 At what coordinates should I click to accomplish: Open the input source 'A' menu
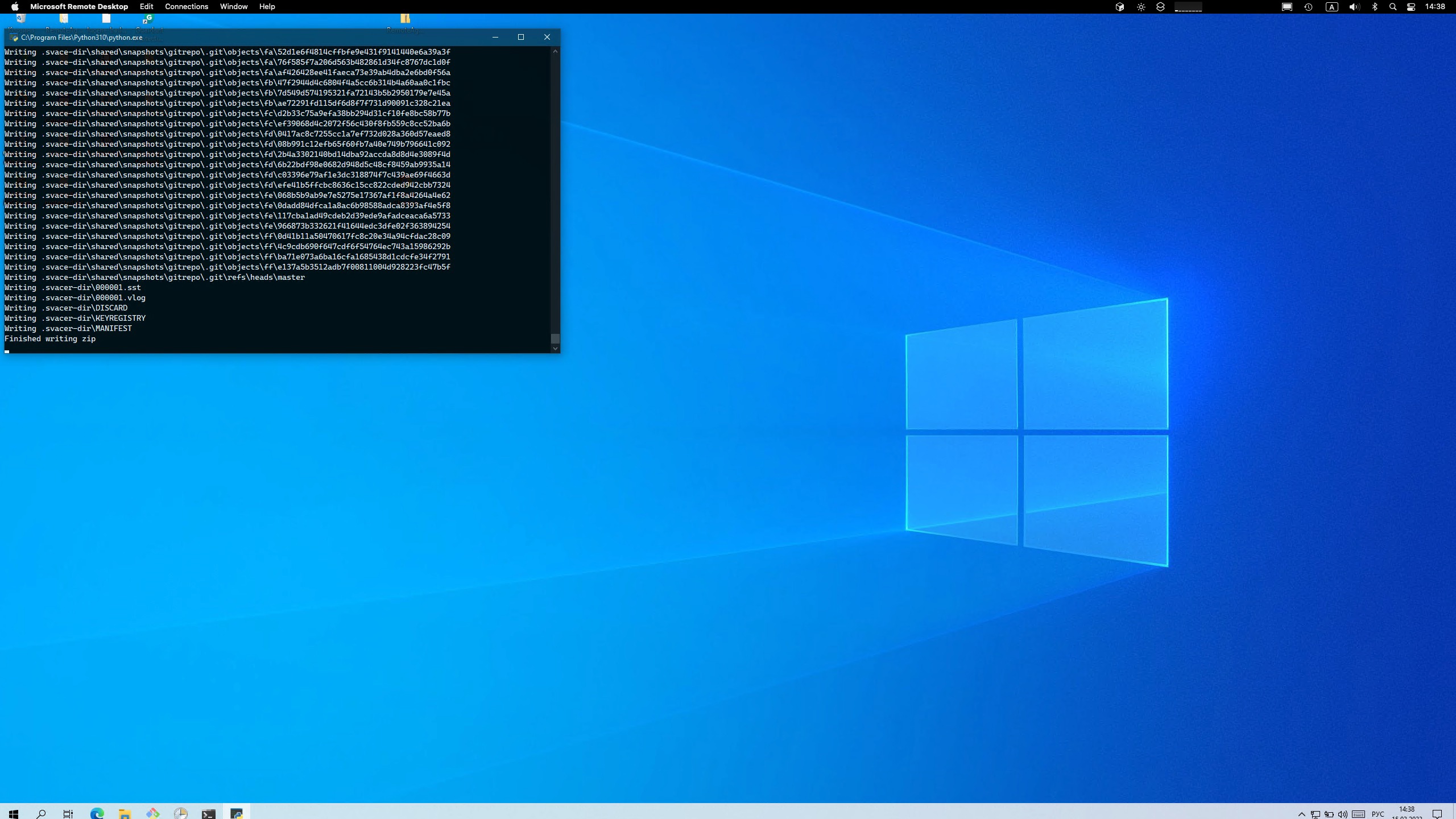click(x=1332, y=7)
